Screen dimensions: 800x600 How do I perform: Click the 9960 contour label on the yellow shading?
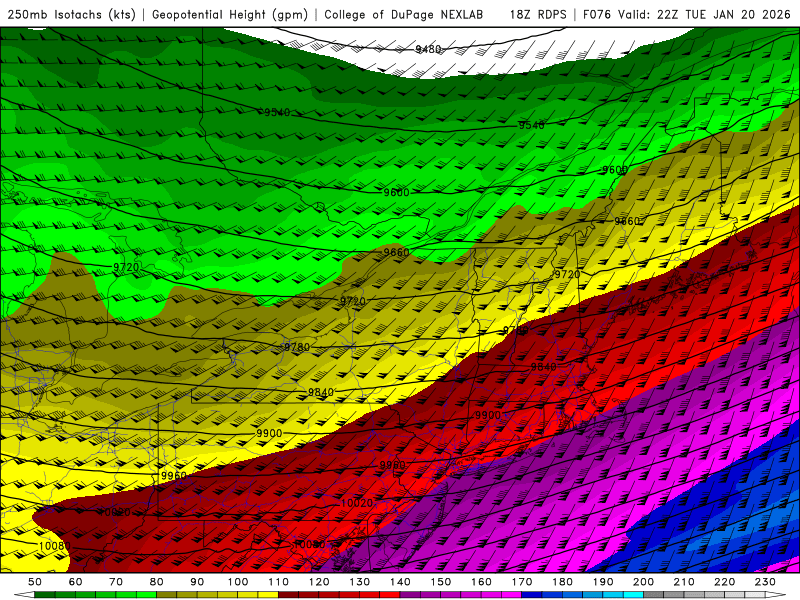(173, 476)
